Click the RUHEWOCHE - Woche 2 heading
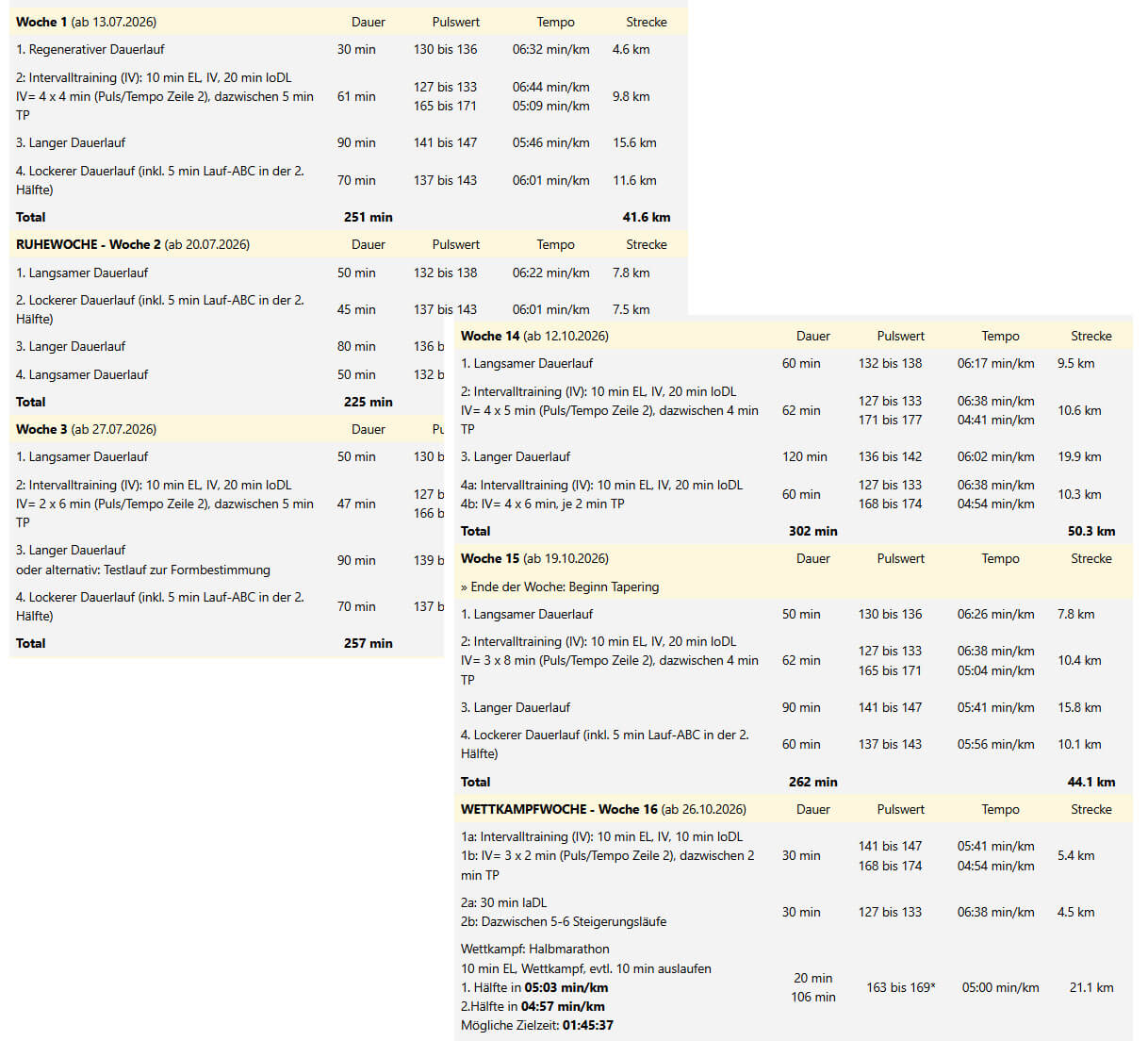The width and height of the screenshot is (1148, 1041). click(x=133, y=244)
